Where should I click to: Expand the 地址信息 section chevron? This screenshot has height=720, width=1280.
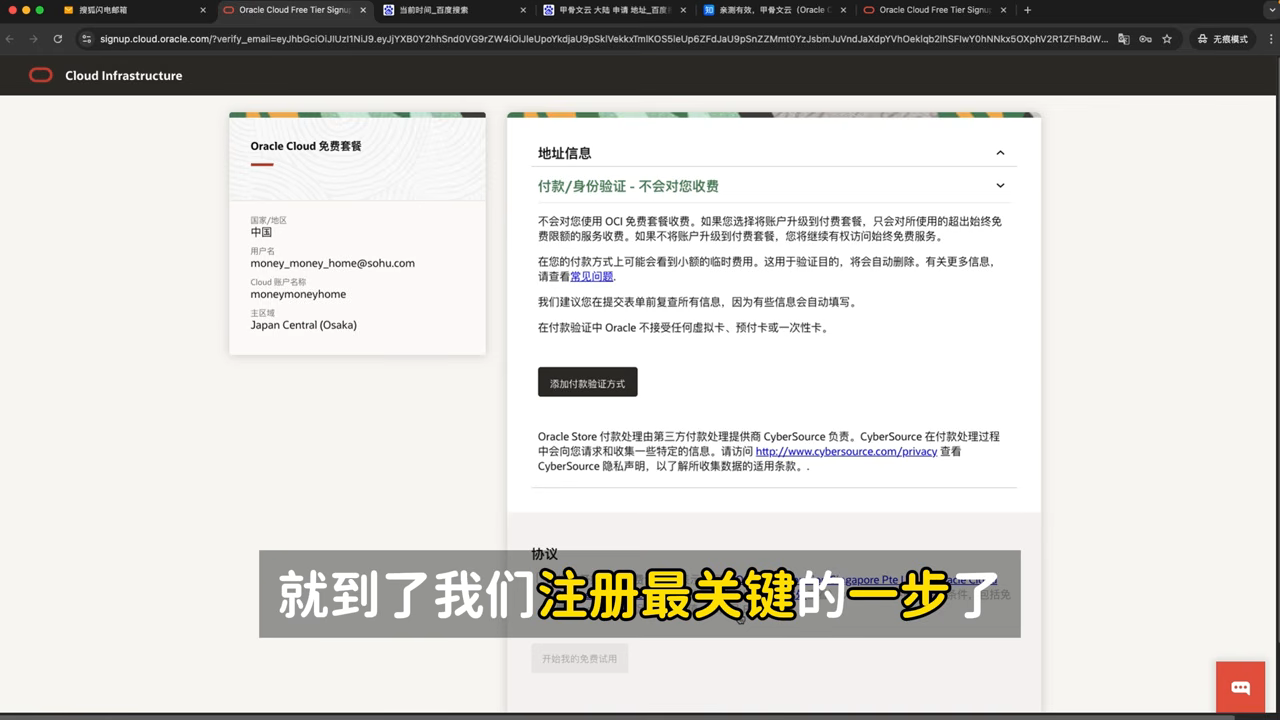1000,153
